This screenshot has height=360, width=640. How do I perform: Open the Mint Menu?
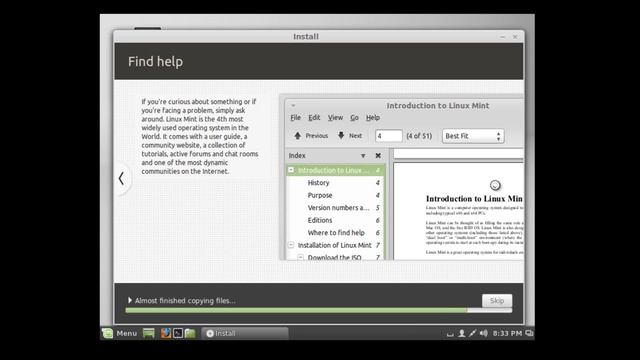[x=120, y=333]
